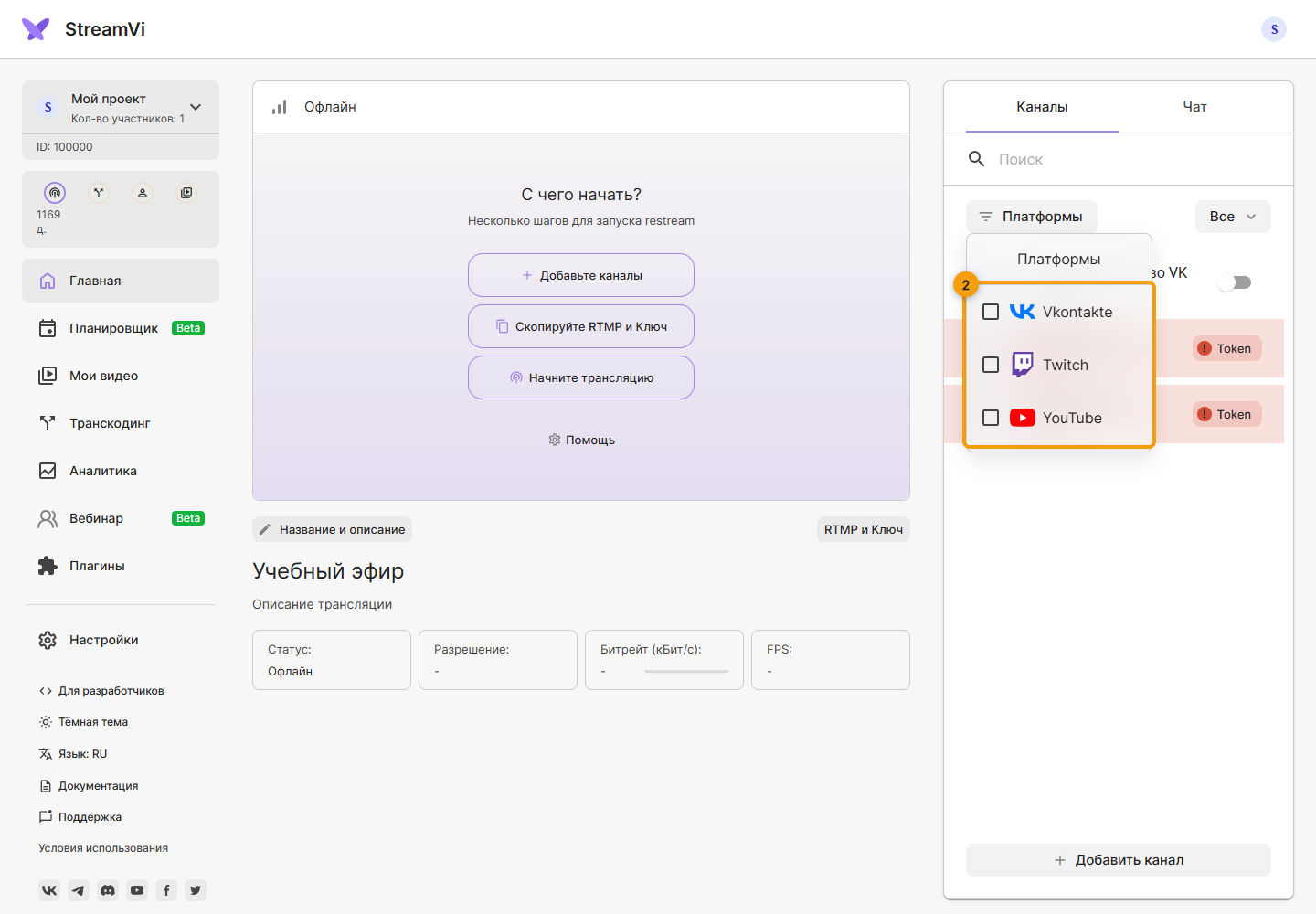Check the Vkontakte platform checkbox

coord(991,312)
